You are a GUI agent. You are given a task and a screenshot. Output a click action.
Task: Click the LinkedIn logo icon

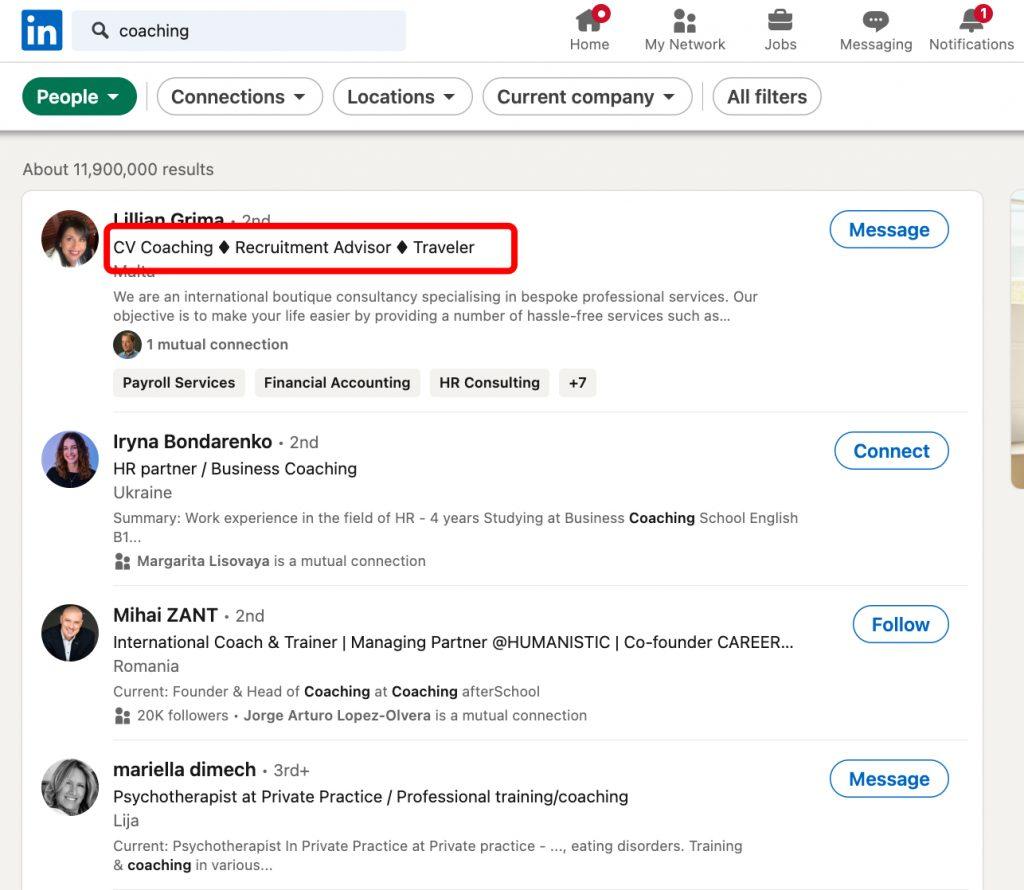[42, 30]
